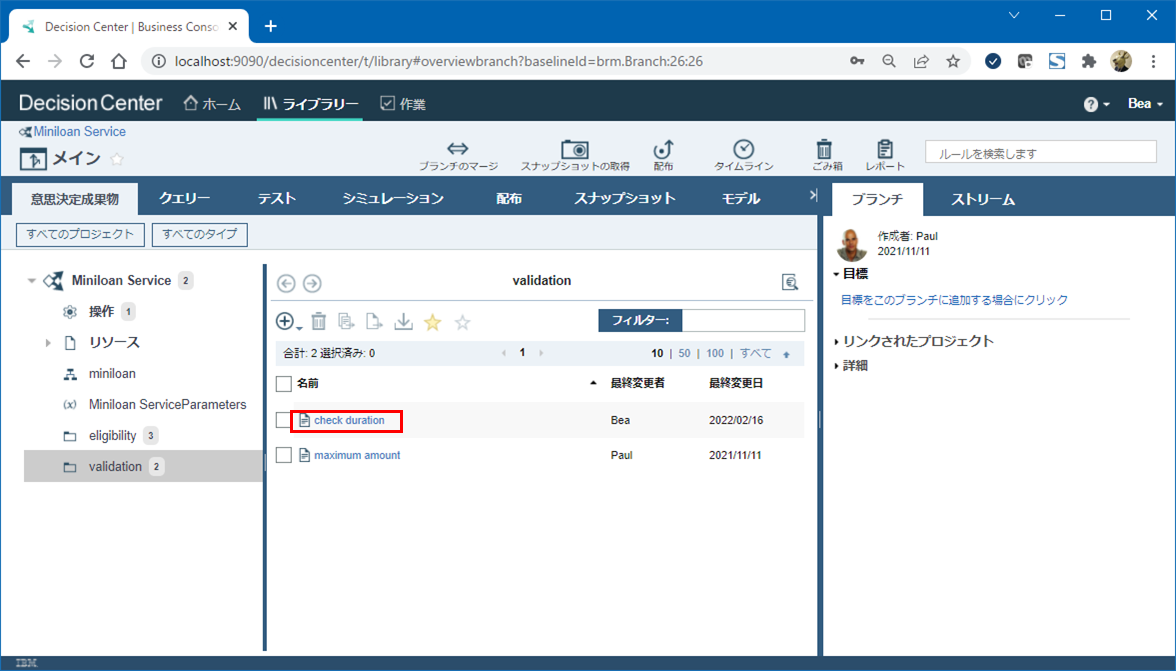The image size is (1176, 671).
Task: Open the browser extensions puzzle icon
Action: point(1089,61)
